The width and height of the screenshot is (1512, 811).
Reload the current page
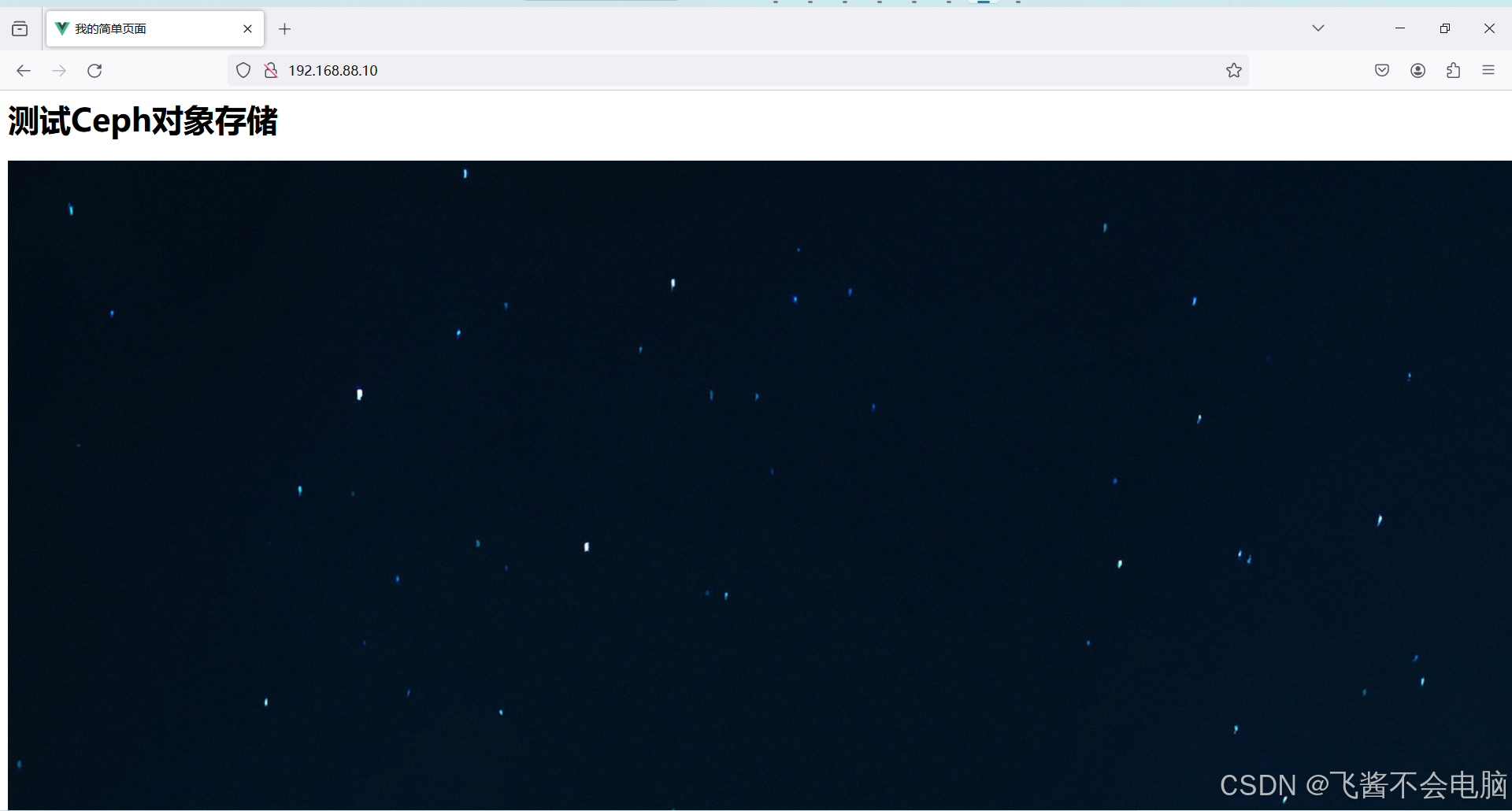click(x=94, y=71)
